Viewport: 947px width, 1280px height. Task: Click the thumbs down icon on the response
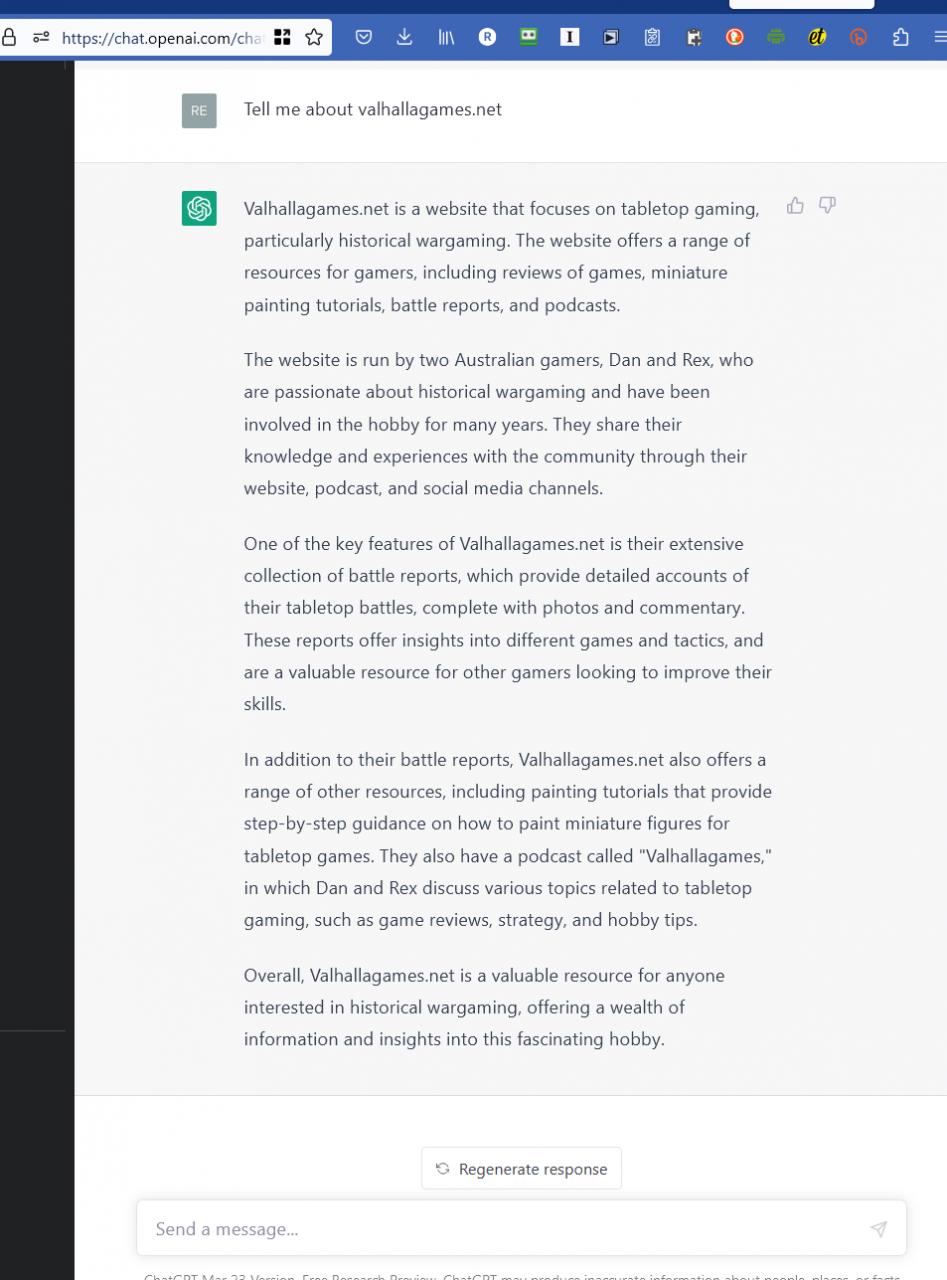tap(827, 206)
